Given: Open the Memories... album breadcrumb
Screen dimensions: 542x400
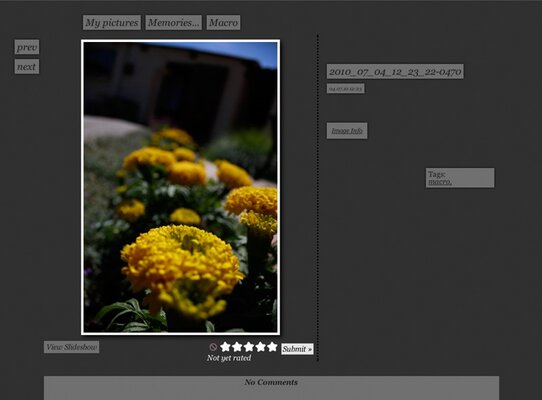Looking at the screenshot, I should pyautogui.click(x=174, y=22).
